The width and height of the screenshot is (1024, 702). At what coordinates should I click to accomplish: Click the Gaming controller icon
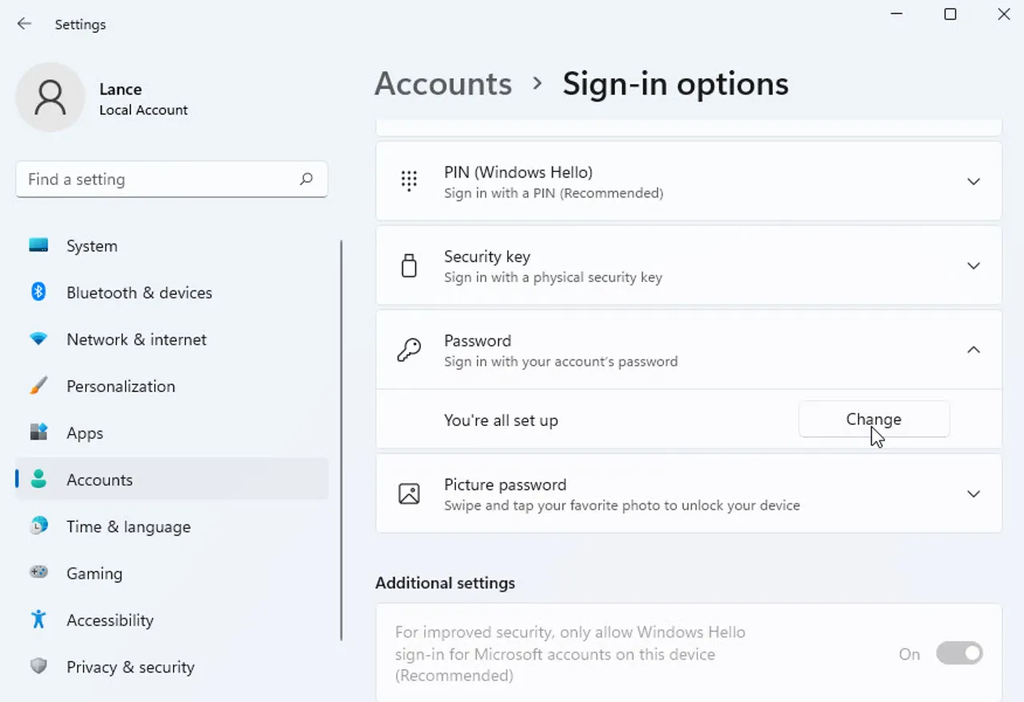[x=39, y=573]
